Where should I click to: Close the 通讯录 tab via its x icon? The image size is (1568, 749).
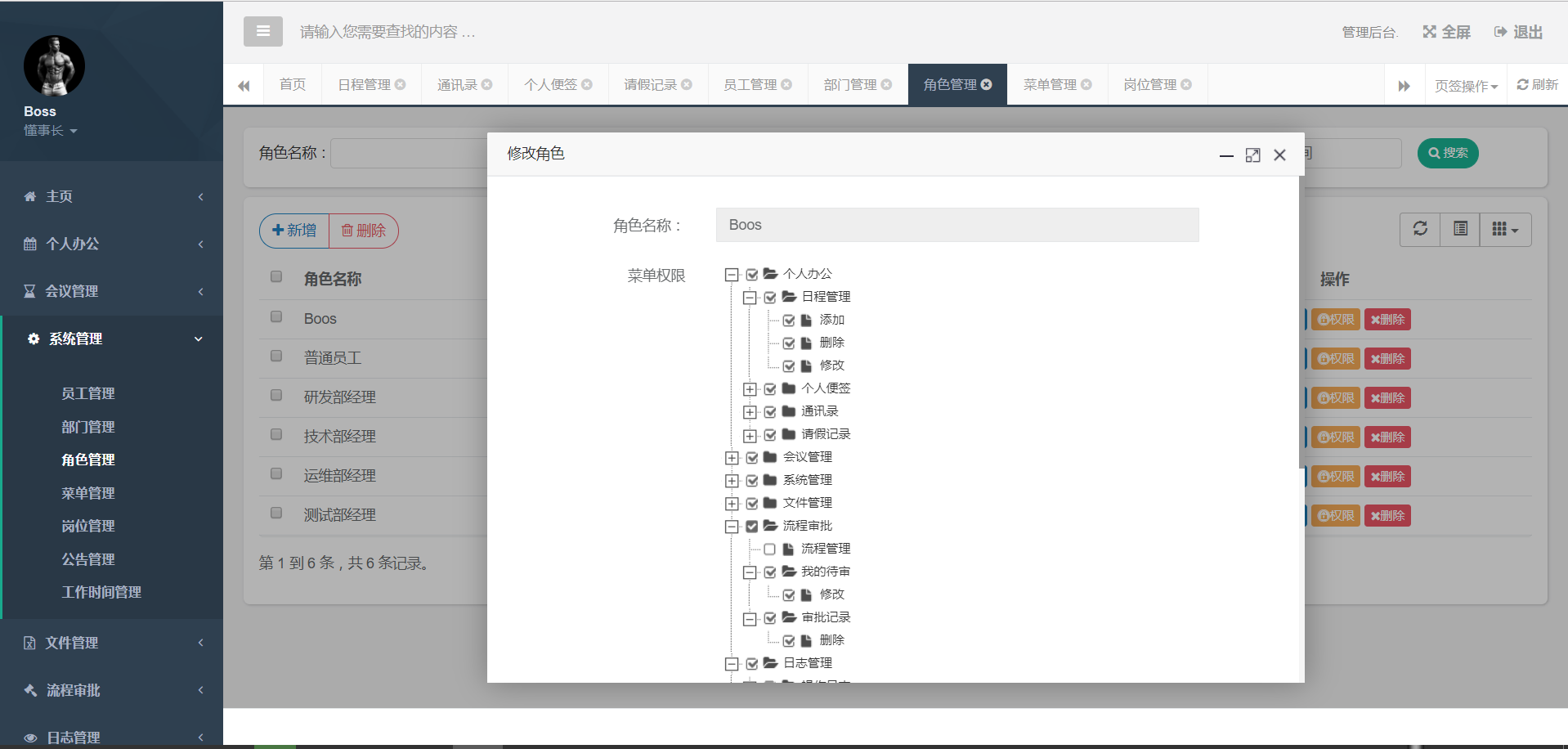pyautogui.click(x=487, y=84)
